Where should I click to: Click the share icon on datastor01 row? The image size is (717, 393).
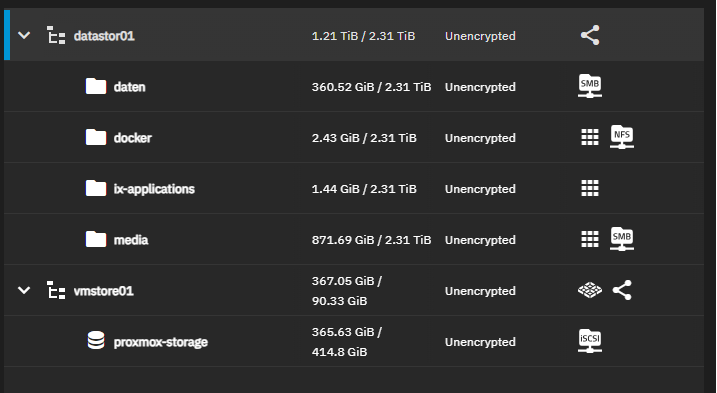pos(590,35)
